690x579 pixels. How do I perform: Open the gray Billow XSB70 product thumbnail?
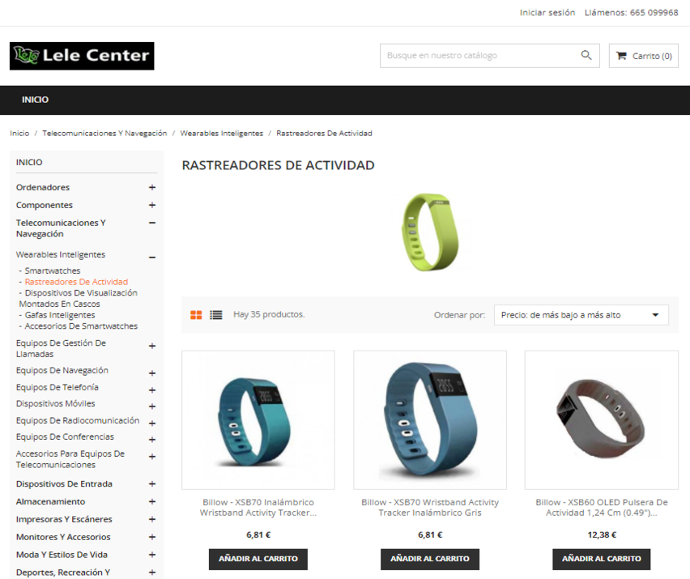point(430,420)
